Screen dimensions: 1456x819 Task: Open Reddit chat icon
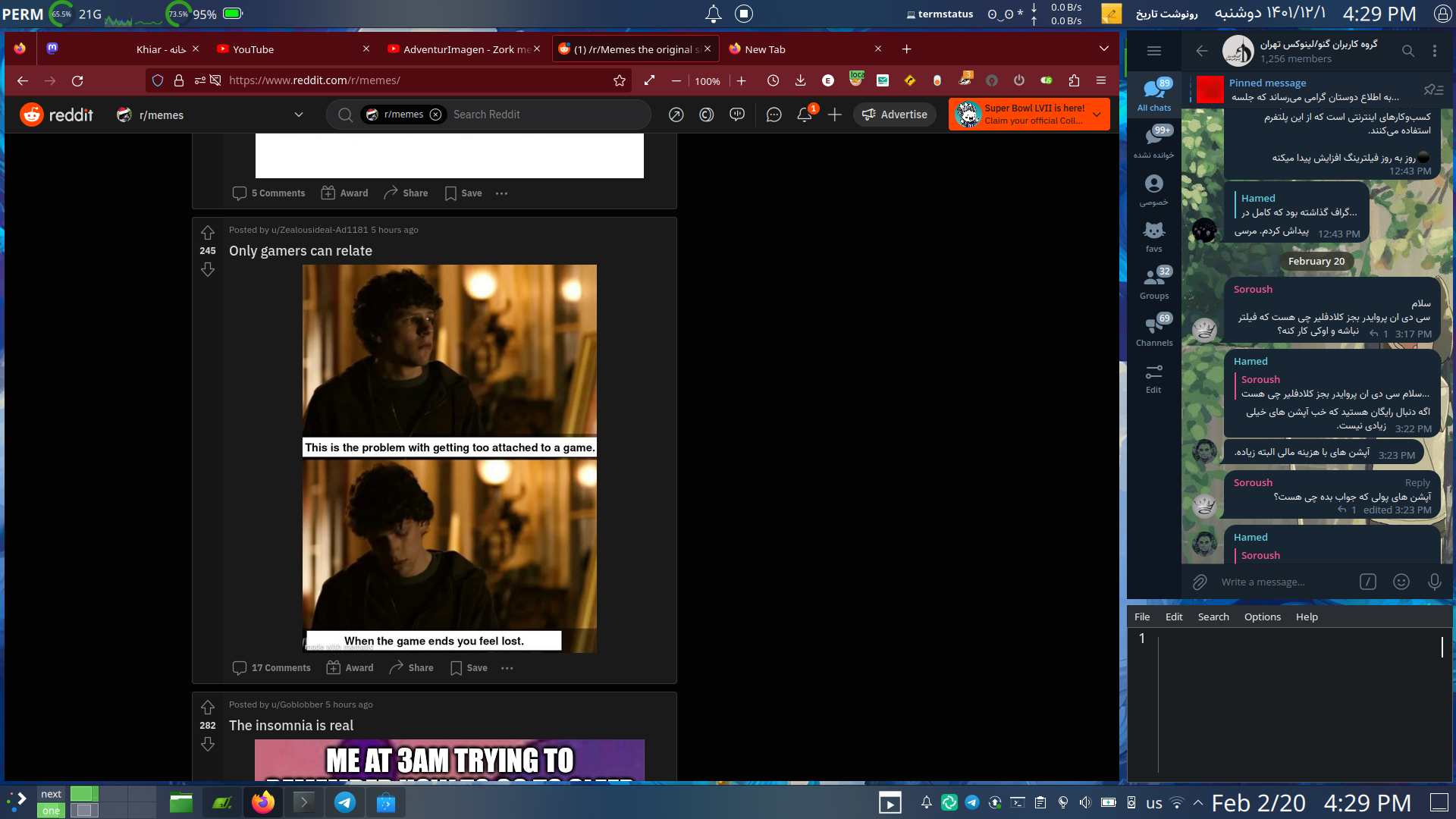773,115
